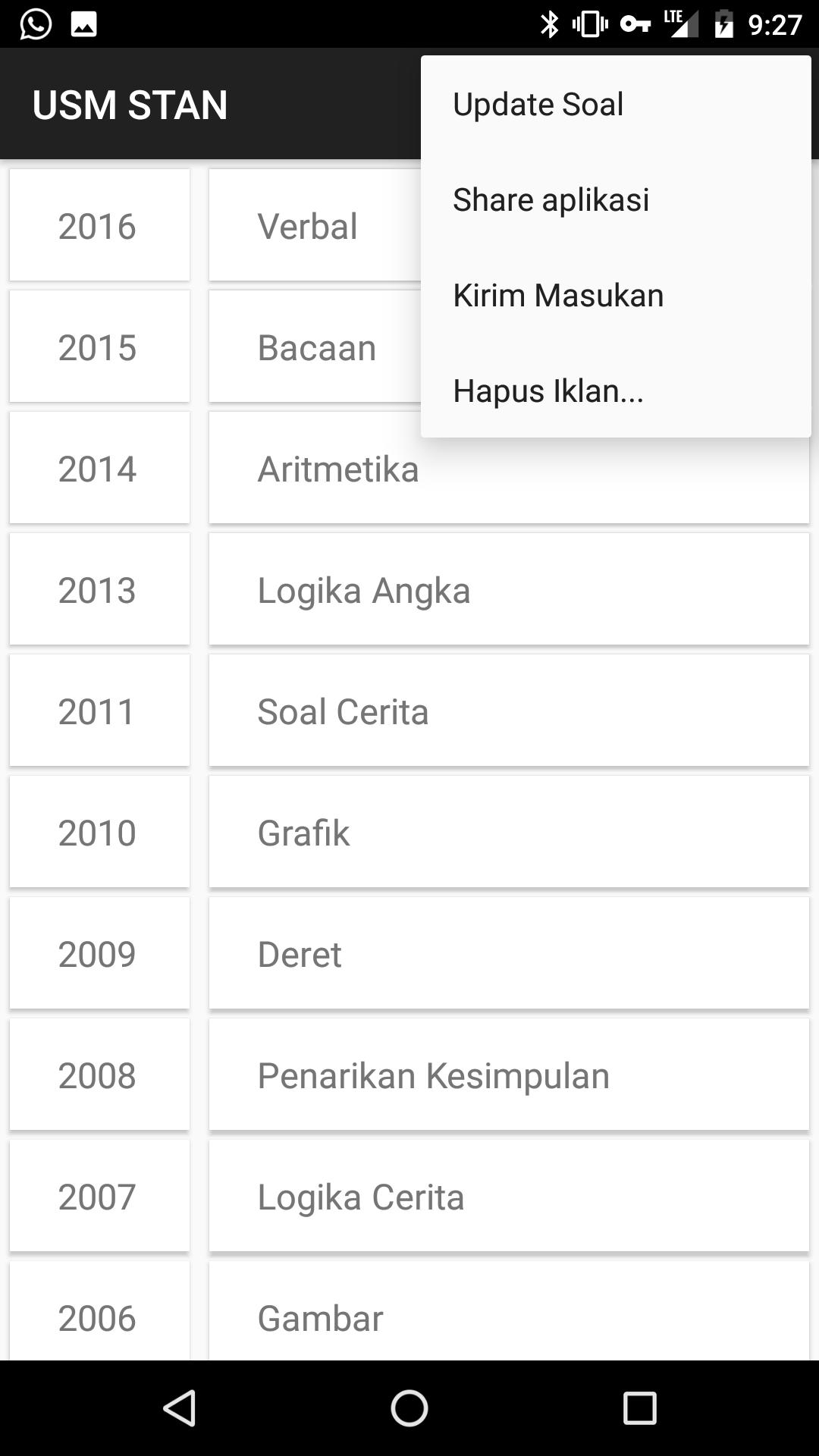Screen dimensions: 819x1456
Task: Tap the WhatsApp notification icon
Action: click(x=36, y=24)
